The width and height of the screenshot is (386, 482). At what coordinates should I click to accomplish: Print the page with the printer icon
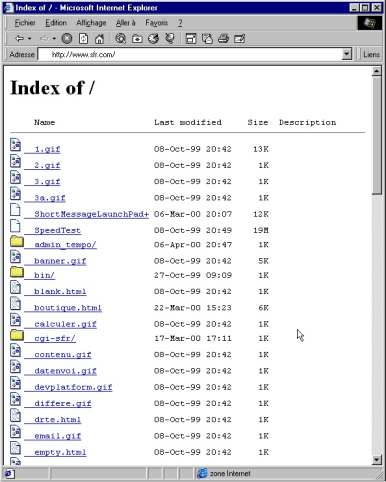coord(223,39)
